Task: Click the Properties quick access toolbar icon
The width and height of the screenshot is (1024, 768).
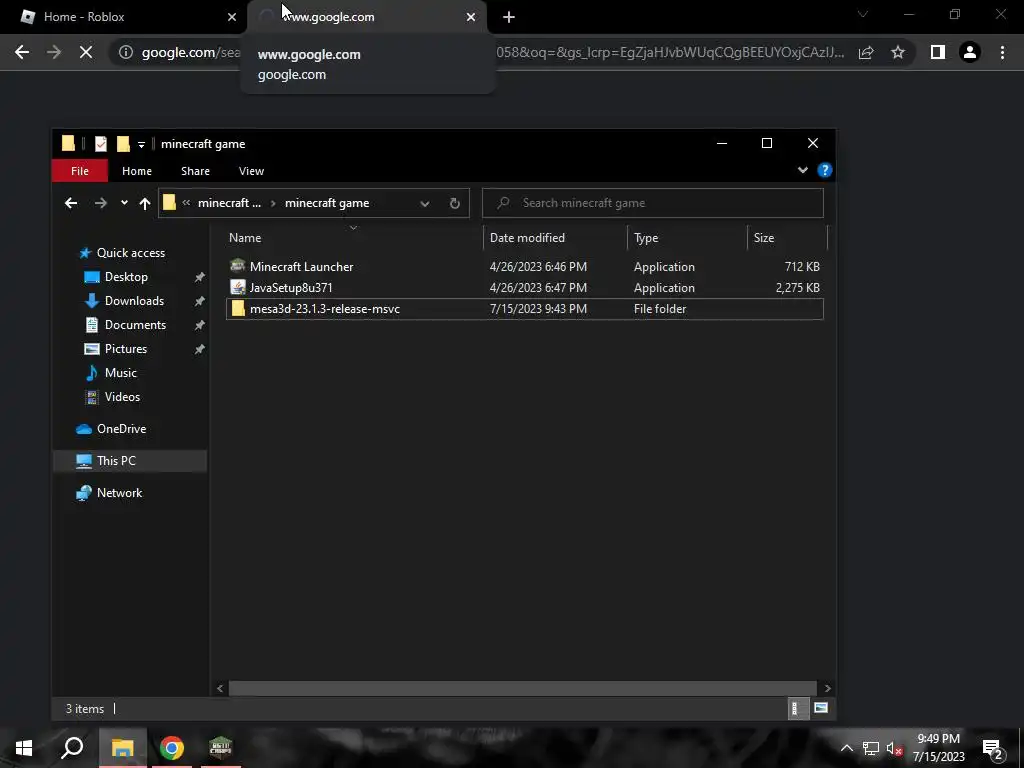Action: tap(101, 144)
